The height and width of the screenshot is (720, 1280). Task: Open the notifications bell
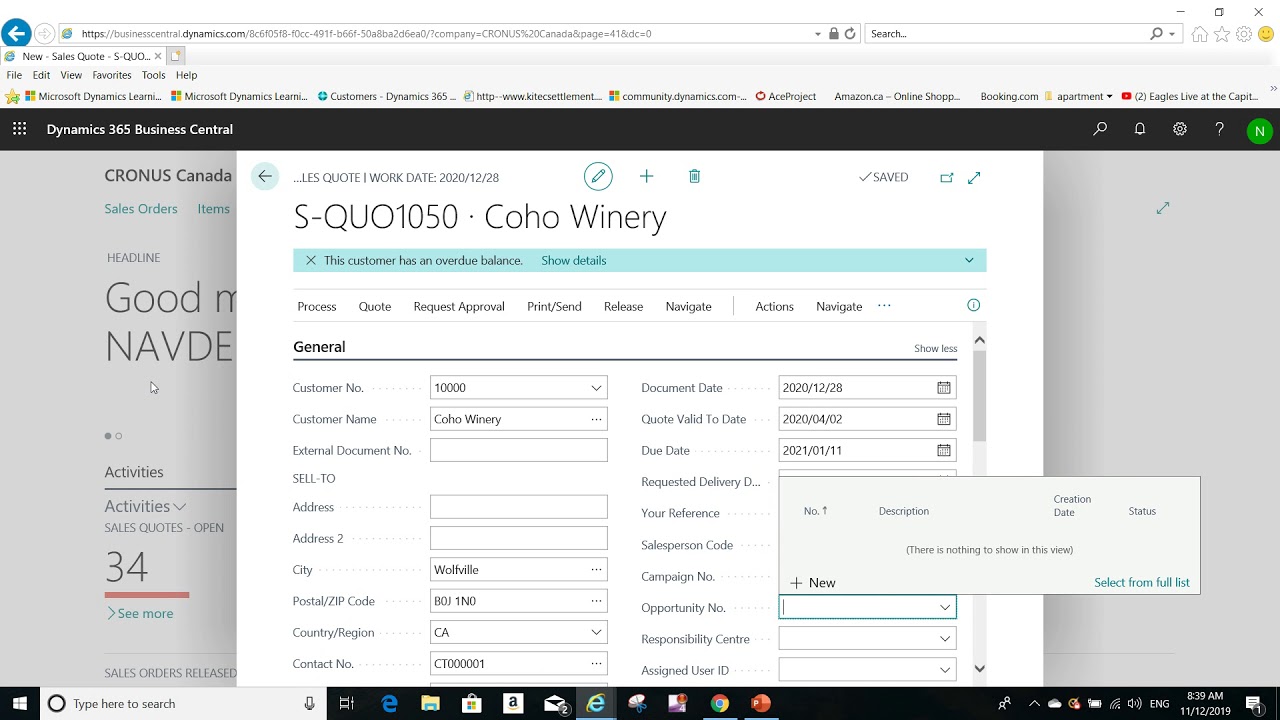point(1140,129)
